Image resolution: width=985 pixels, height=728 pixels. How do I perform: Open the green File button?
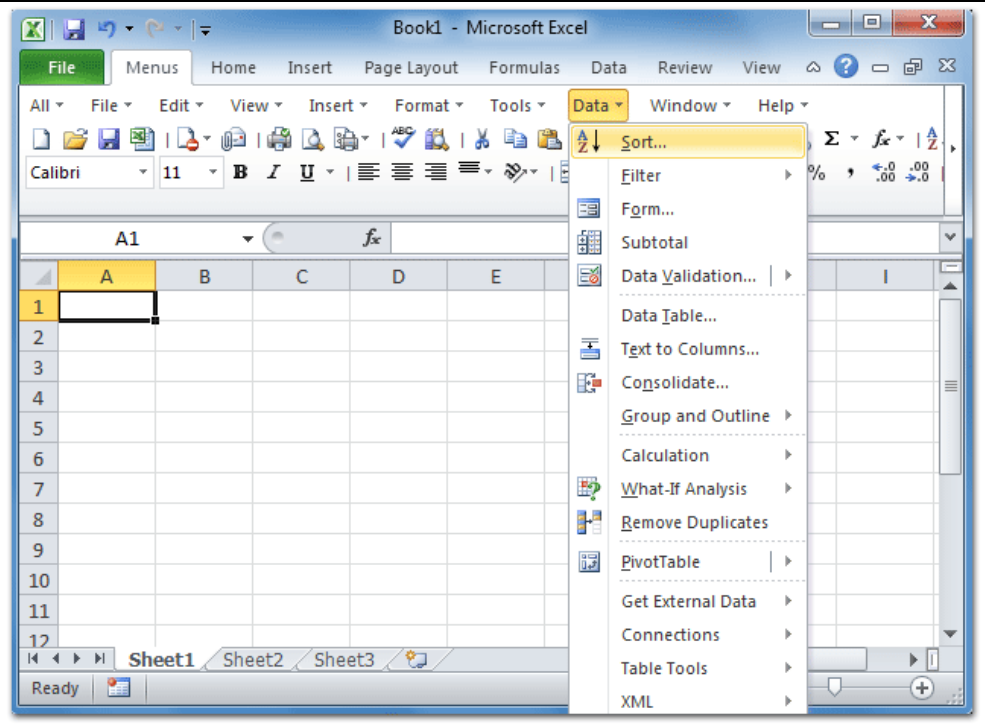coord(62,67)
